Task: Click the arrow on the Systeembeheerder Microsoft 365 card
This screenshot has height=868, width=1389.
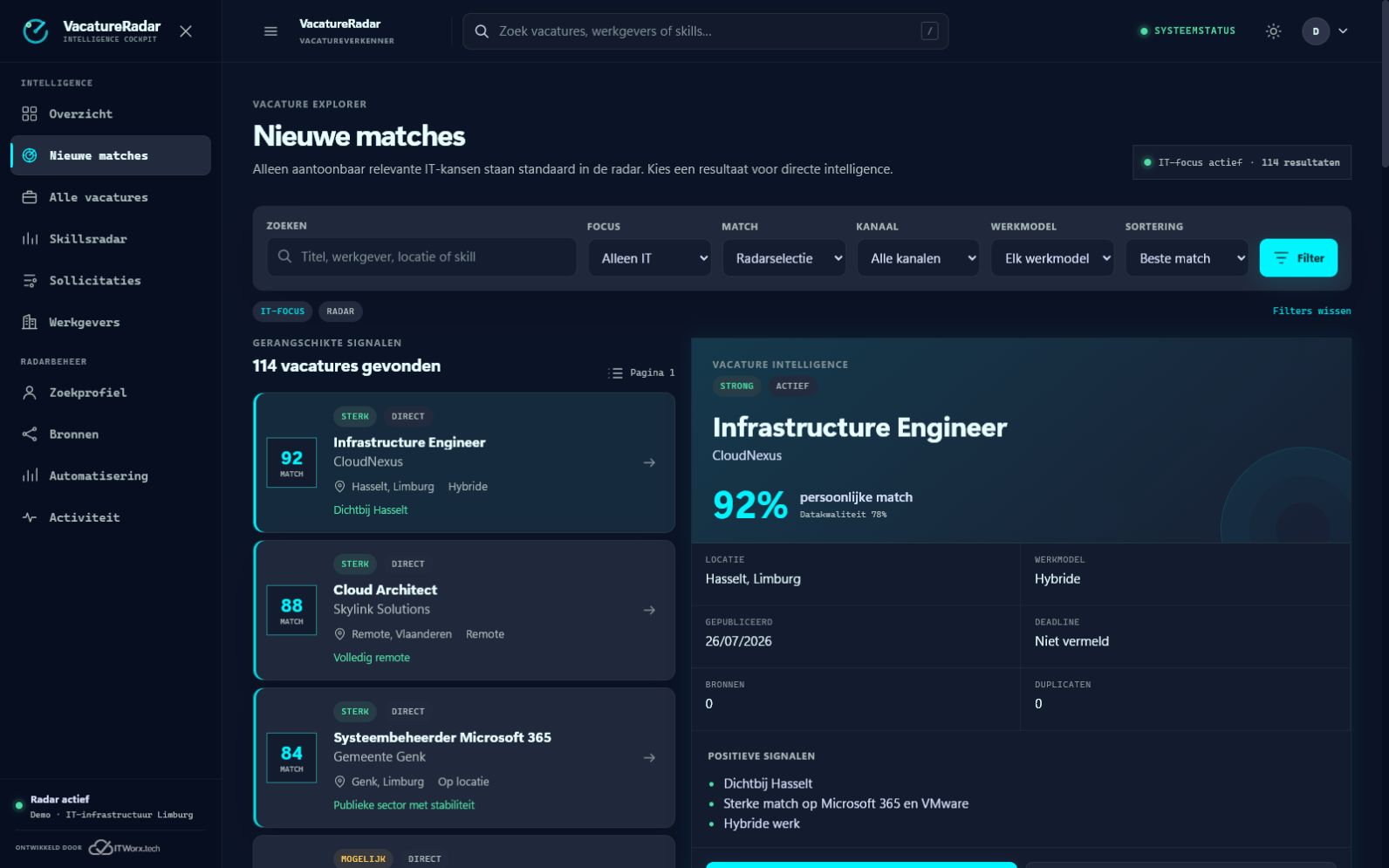Action: click(x=649, y=758)
